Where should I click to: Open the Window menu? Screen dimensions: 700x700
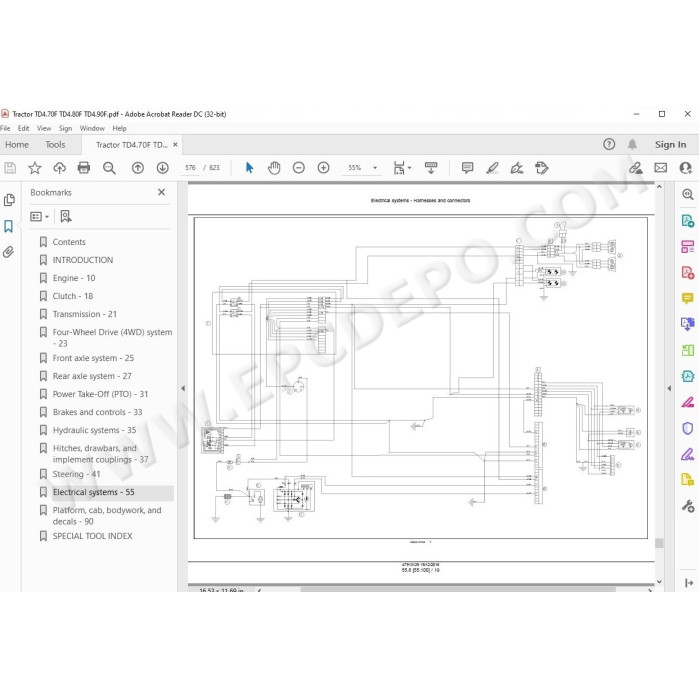coord(92,129)
